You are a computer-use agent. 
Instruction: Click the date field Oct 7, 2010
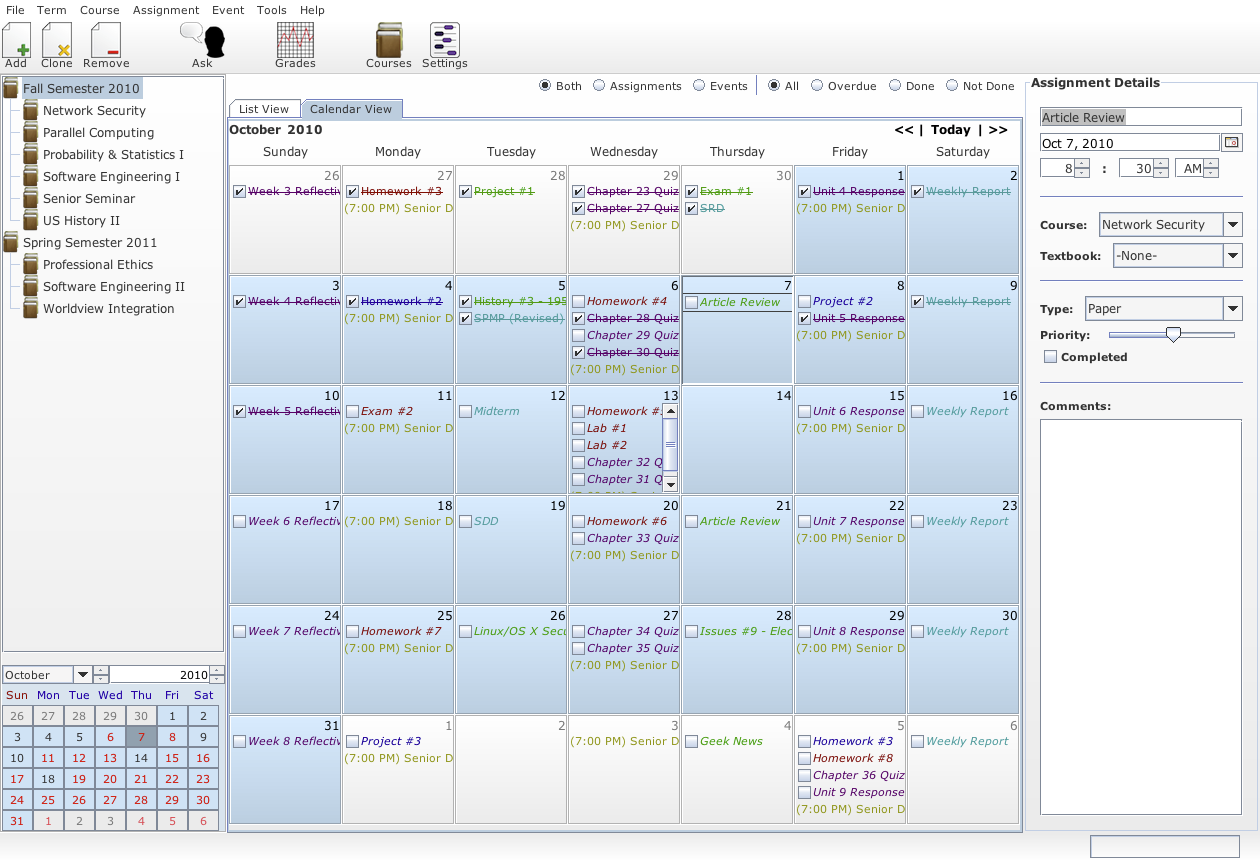[x=1130, y=143]
